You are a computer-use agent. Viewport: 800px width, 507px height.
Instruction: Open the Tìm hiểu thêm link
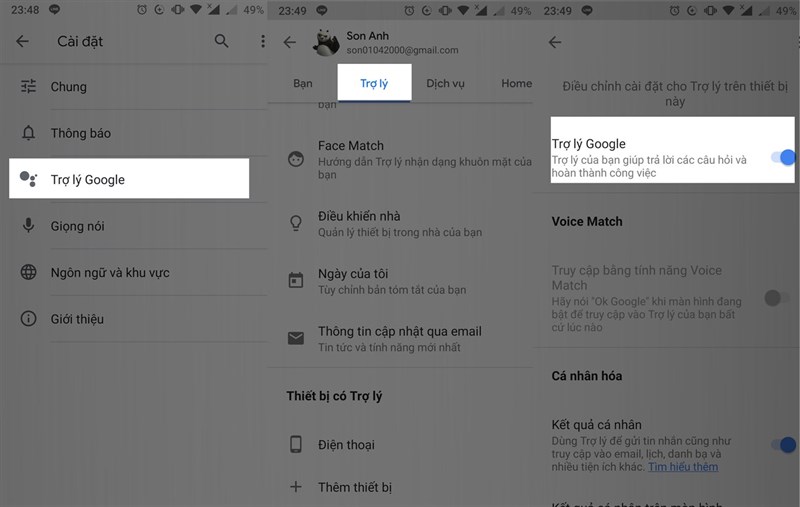(683, 467)
